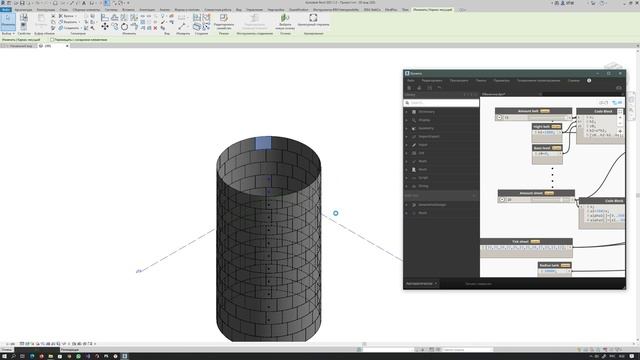
Task: Open the Dynamo run mode dropdown
Action: pyautogui.click(x=422, y=283)
